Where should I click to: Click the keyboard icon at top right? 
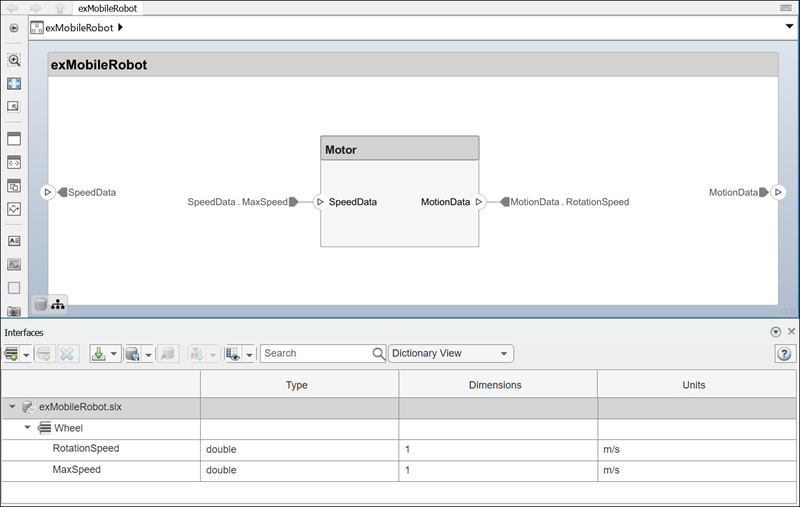click(x=786, y=8)
